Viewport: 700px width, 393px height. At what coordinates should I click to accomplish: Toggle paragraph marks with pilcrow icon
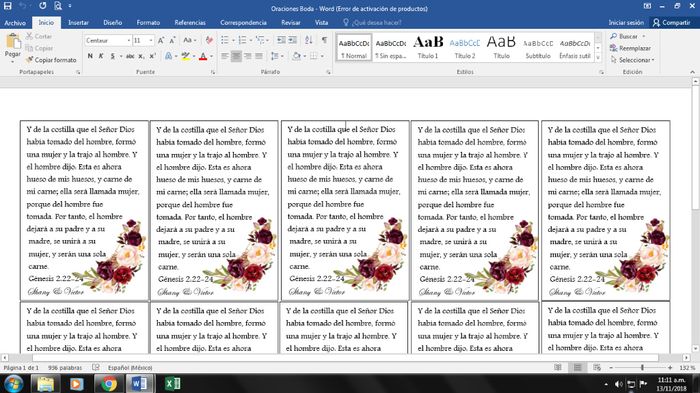[x=324, y=40]
